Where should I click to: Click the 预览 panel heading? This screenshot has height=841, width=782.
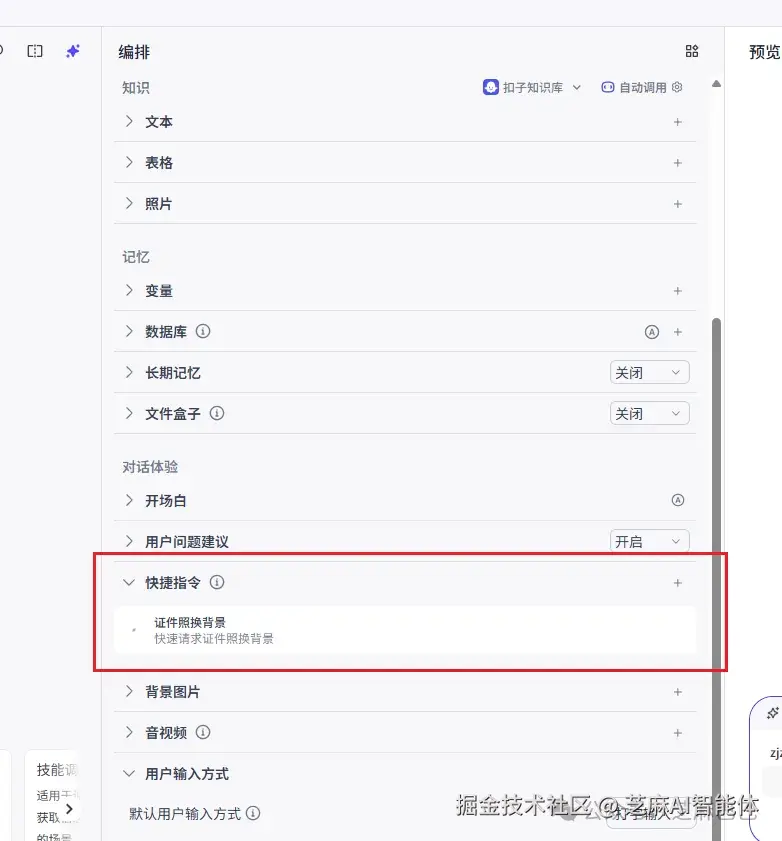coord(765,52)
